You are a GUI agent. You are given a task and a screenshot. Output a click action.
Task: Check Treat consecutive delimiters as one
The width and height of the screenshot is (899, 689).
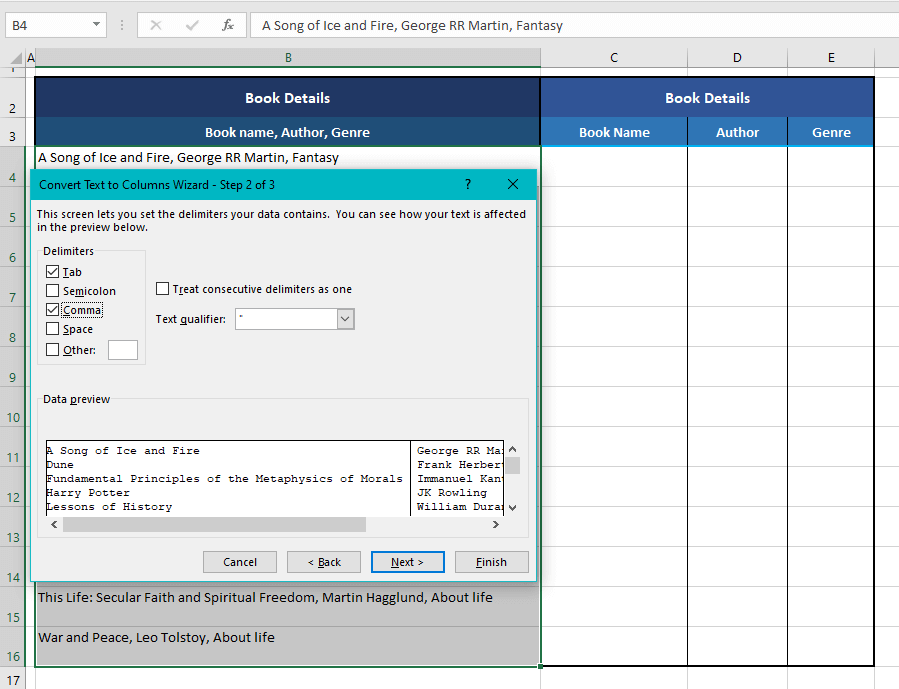[162, 287]
